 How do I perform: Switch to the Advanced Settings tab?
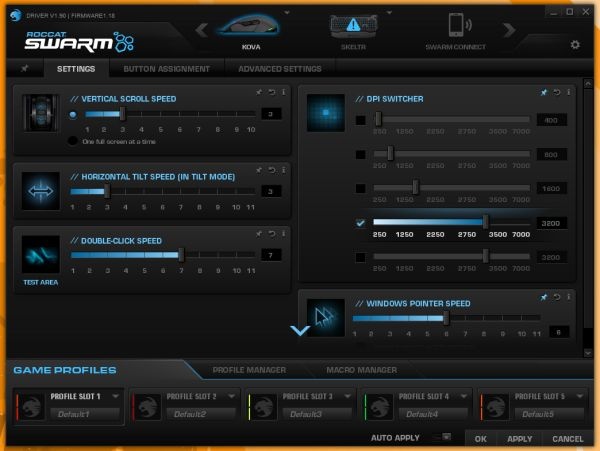click(280, 69)
